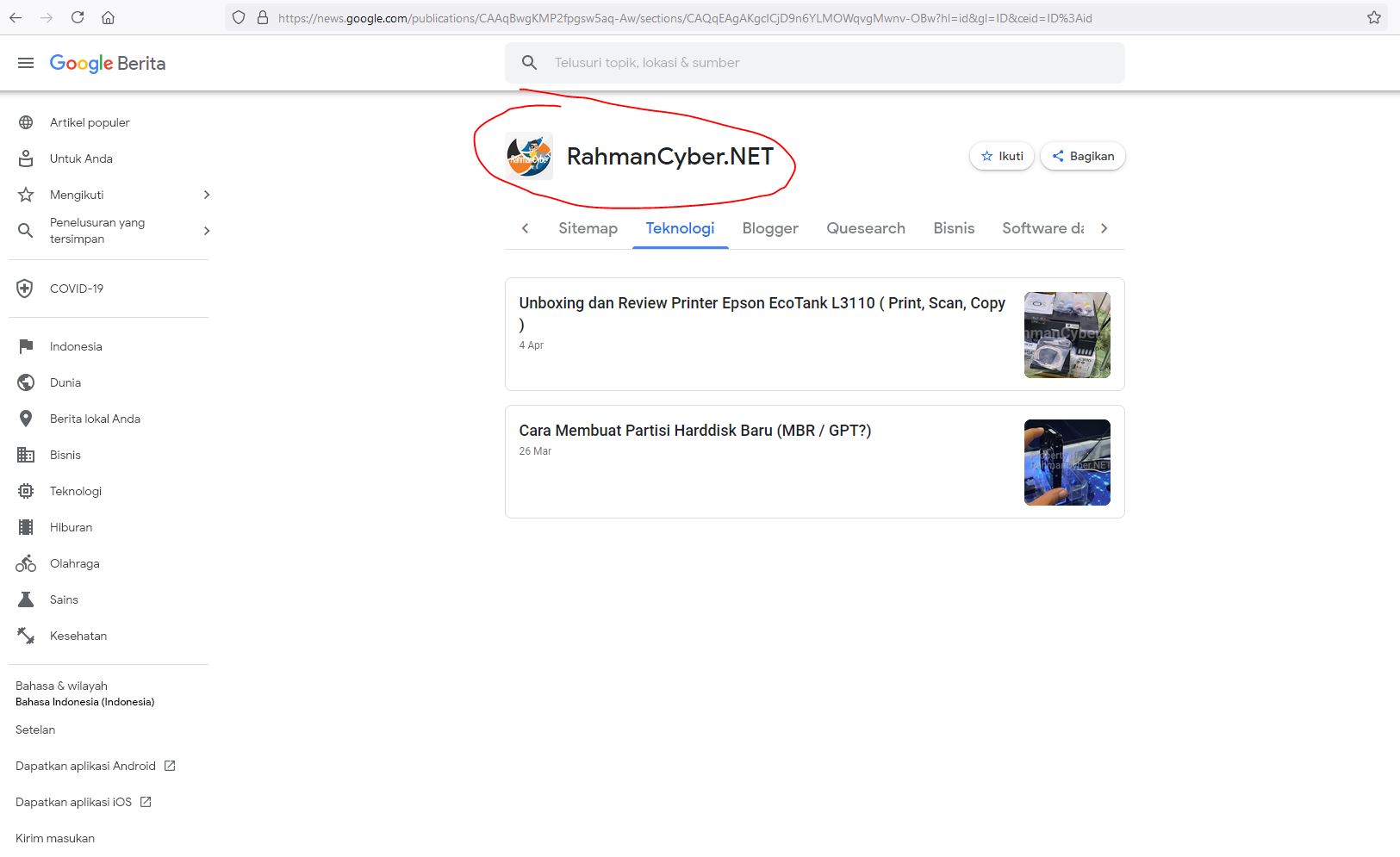Open COVID-19 shield icon
The height and width of the screenshot is (857, 1400).
[25, 289]
